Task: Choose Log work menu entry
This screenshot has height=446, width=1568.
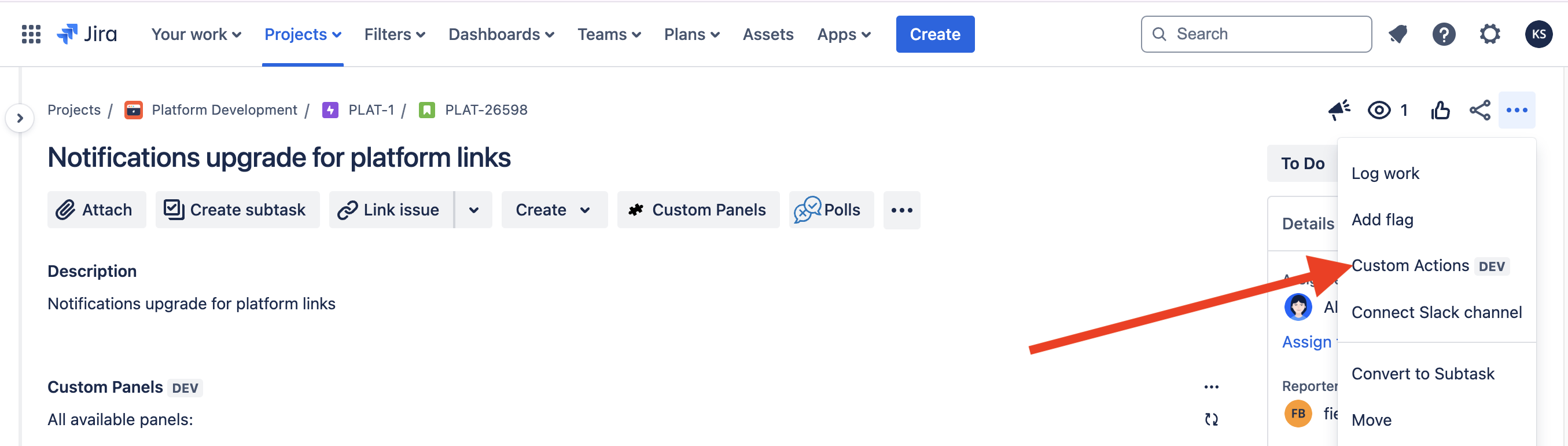Action: coord(1385,174)
